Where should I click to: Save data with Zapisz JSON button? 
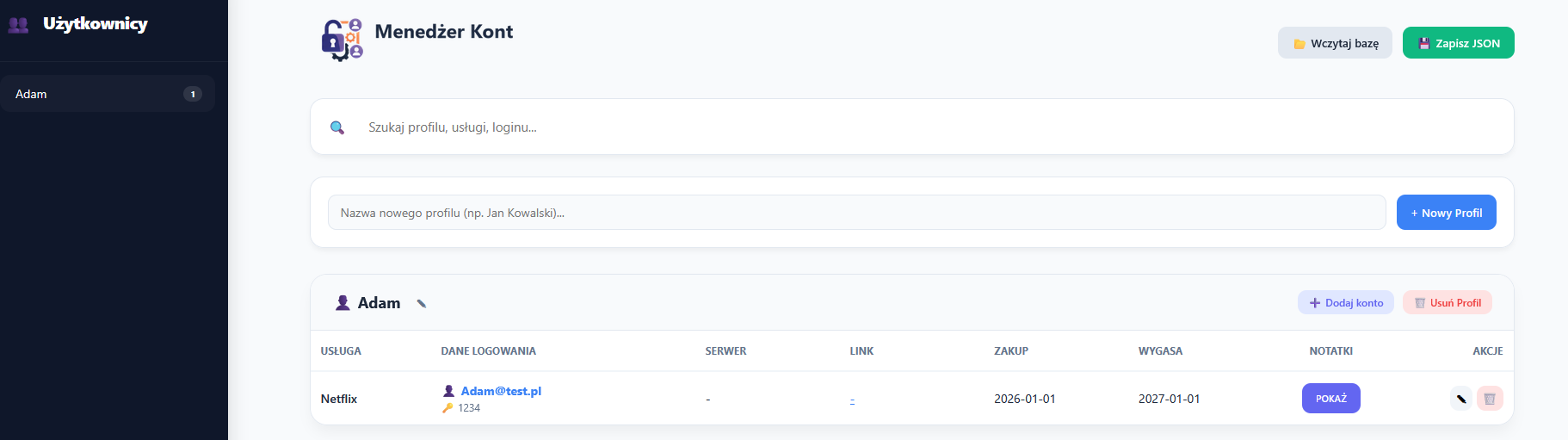[x=1458, y=43]
